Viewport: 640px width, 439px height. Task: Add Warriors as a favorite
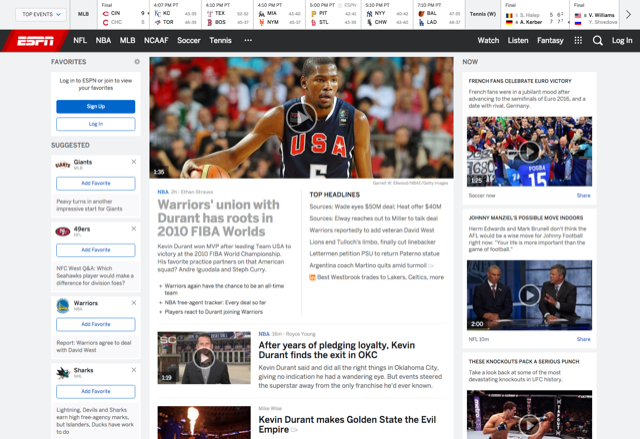coord(96,324)
